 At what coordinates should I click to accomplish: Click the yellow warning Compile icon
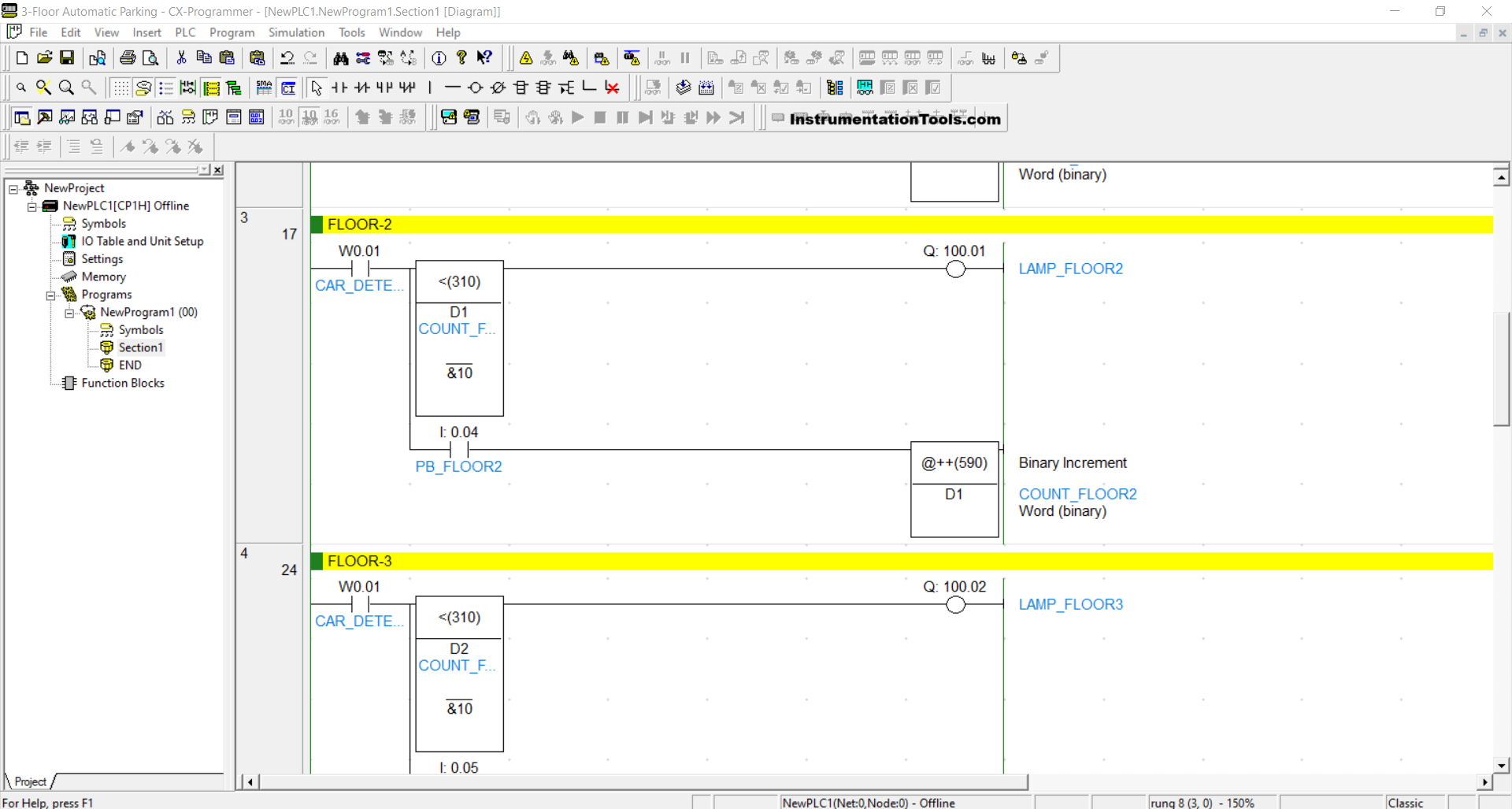tap(526, 58)
